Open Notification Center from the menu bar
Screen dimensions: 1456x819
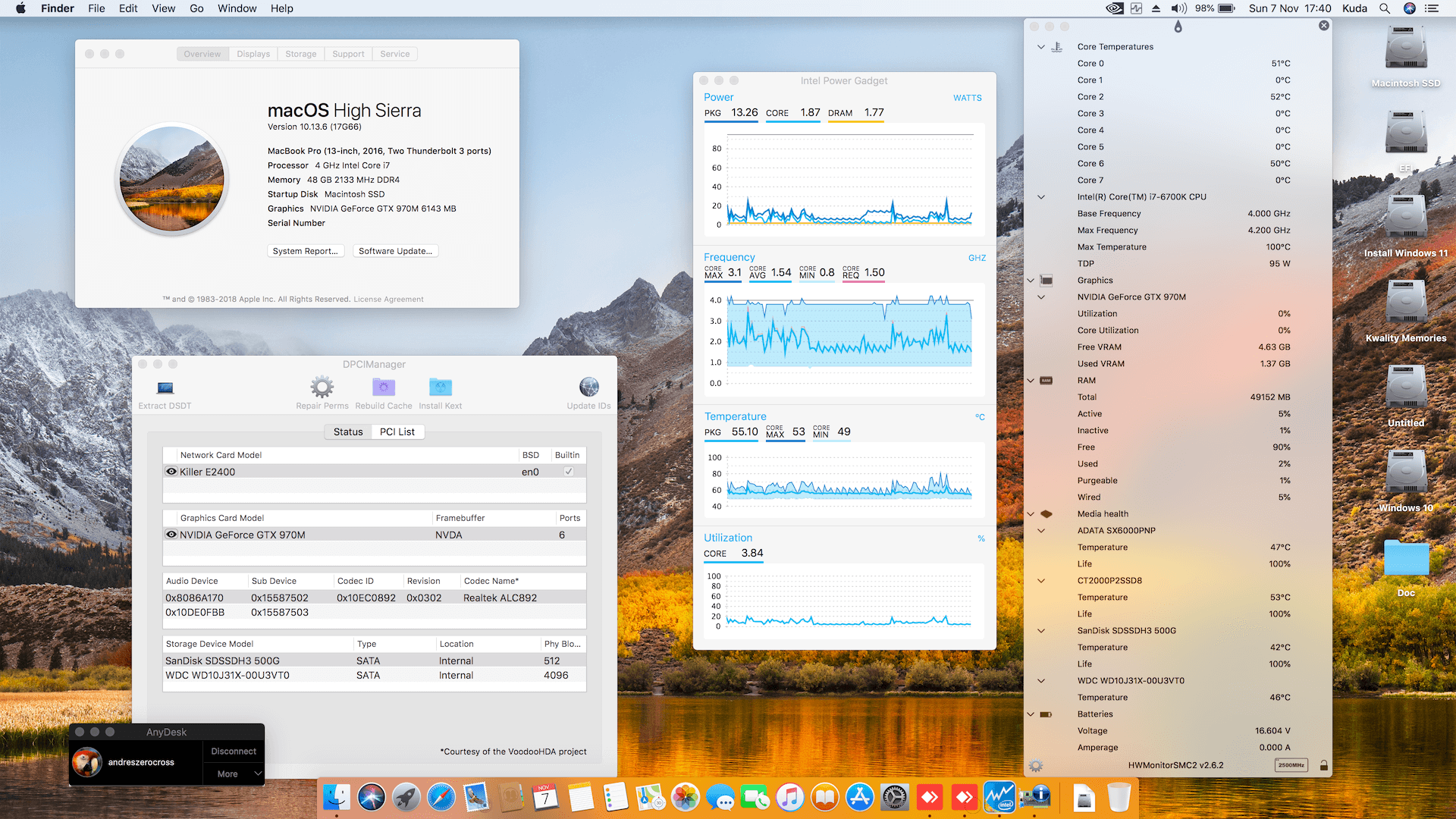pos(1432,8)
